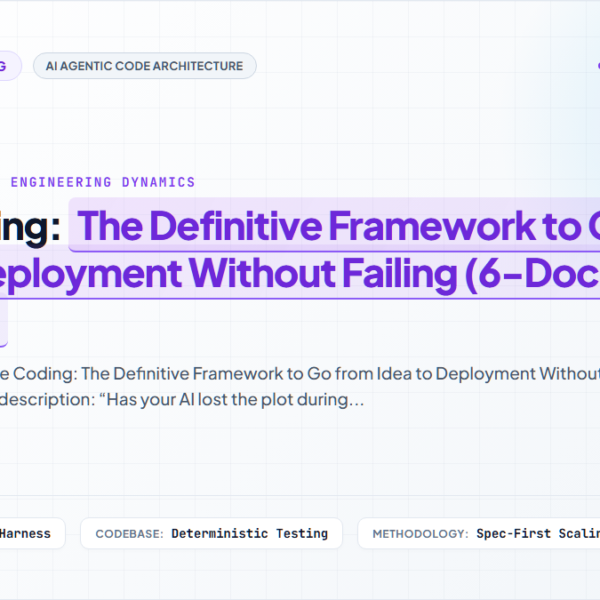This screenshot has width=600, height=600.
Task: Click the AI AGENTIC CODE ARCHITECTURE tag
Action: pyautogui.click(x=145, y=66)
